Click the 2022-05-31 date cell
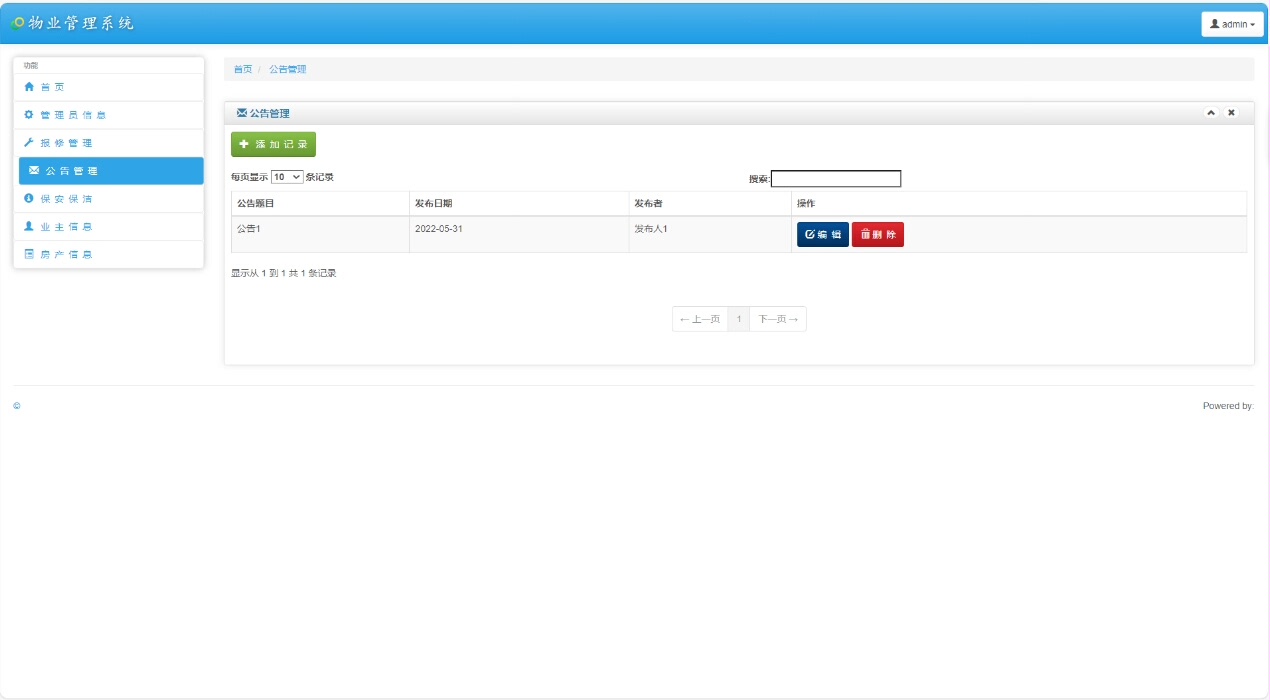1270x700 pixels. tap(519, 234)
